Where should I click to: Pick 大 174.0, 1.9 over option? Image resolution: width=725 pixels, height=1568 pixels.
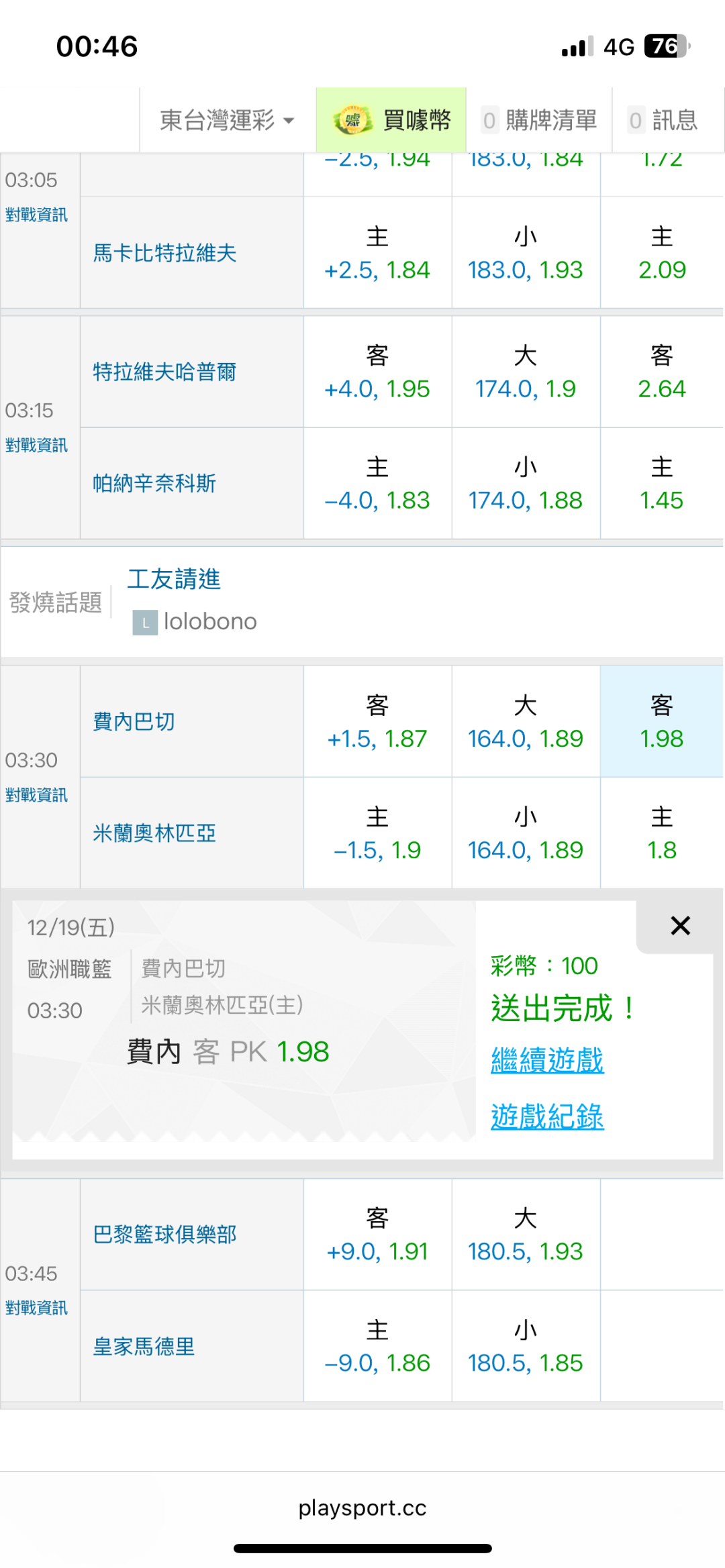525,372
